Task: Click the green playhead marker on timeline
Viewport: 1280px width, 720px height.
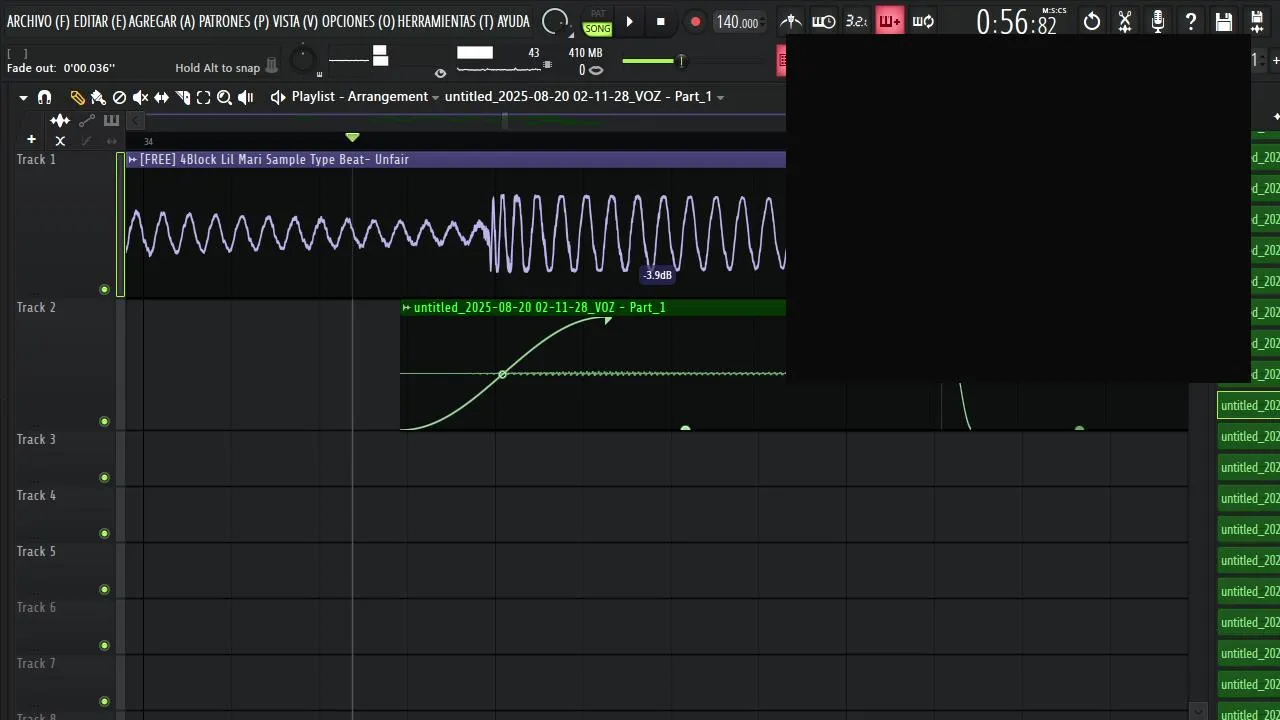Action: click(352, 137)
